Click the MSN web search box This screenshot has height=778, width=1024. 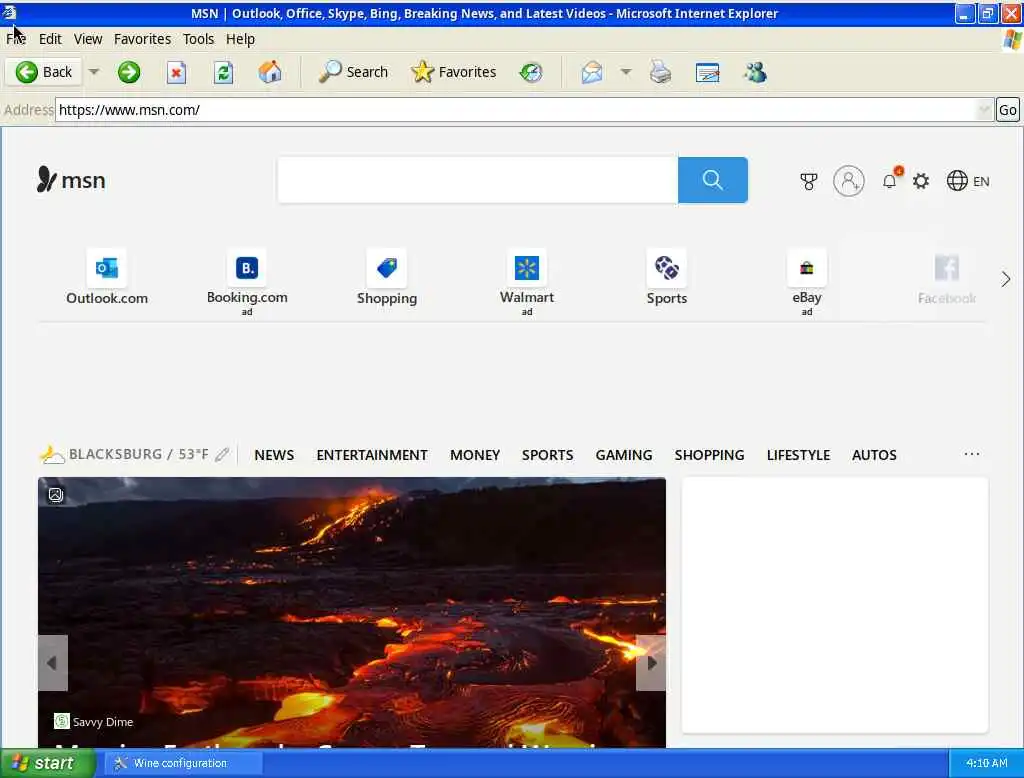478,180
